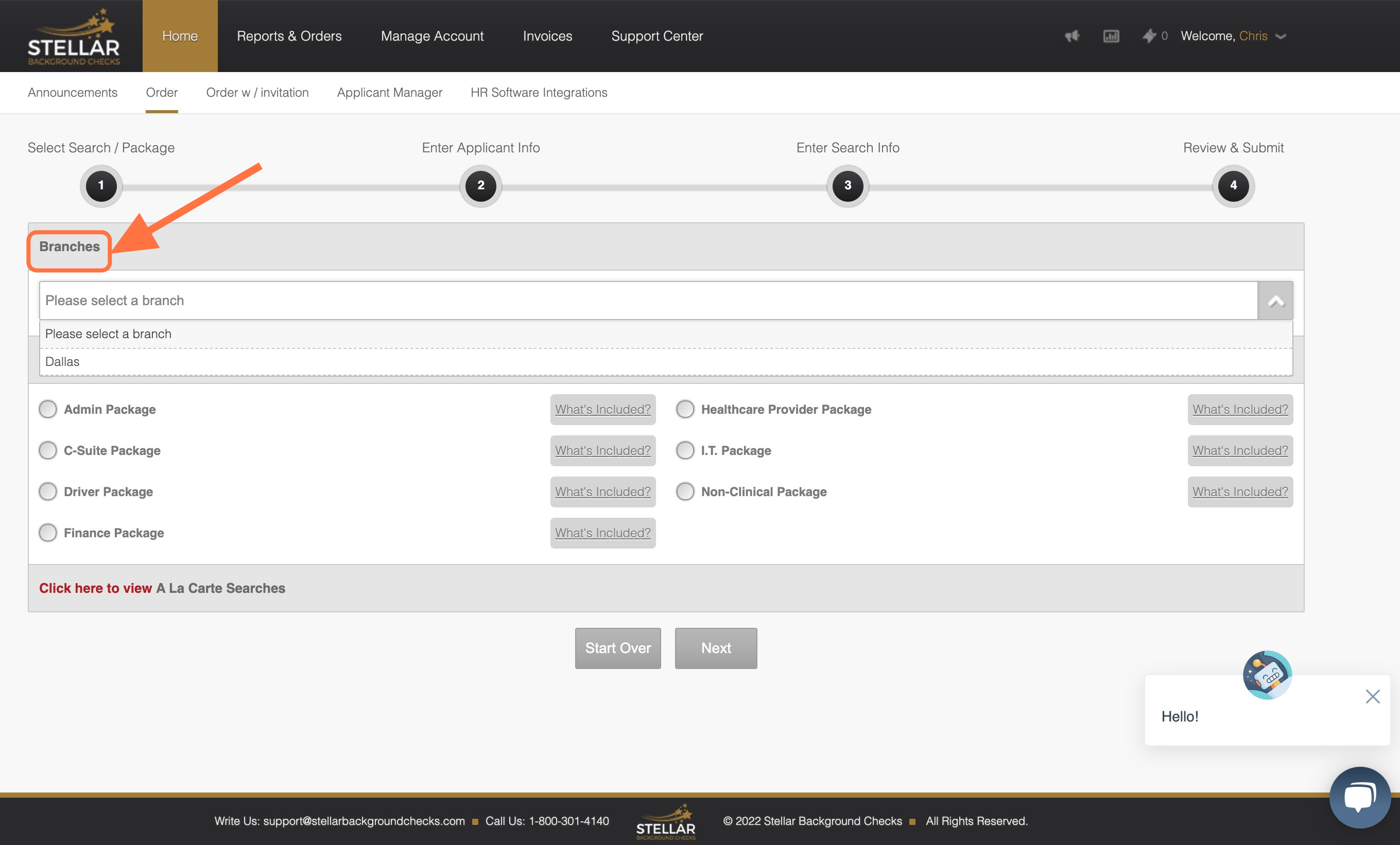Click the chatbot avatar icon
This screenshot has height=845, width=1400.
point(1267,675)
